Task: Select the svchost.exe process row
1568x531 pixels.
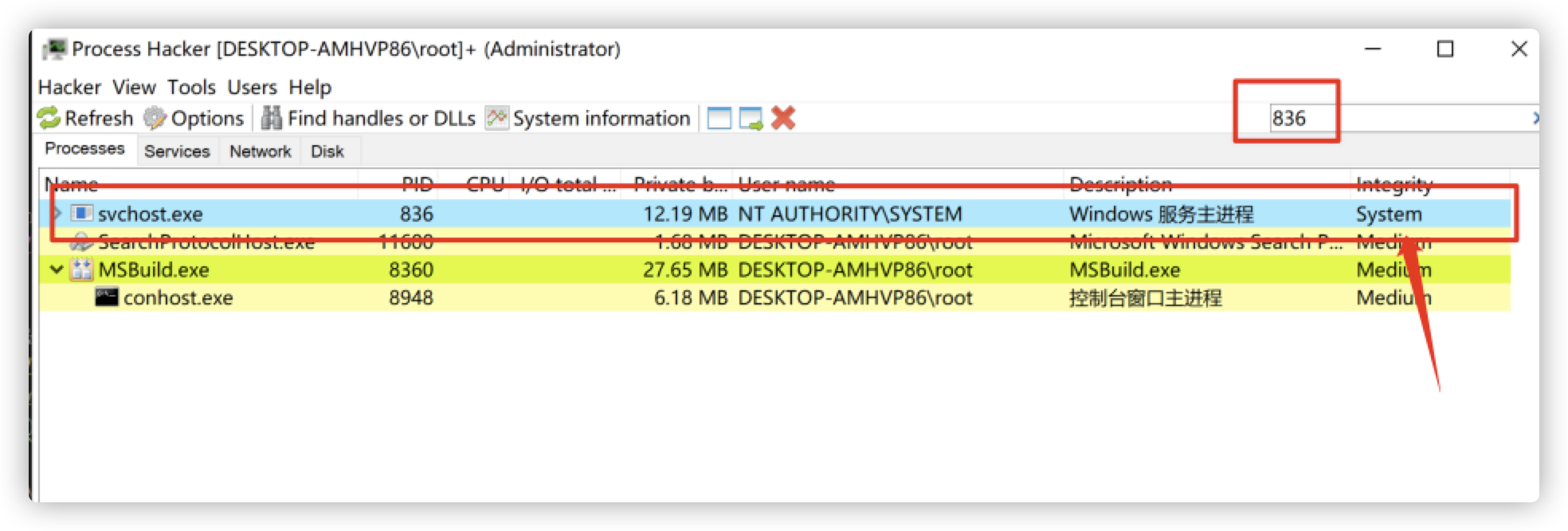Action: 774,214
